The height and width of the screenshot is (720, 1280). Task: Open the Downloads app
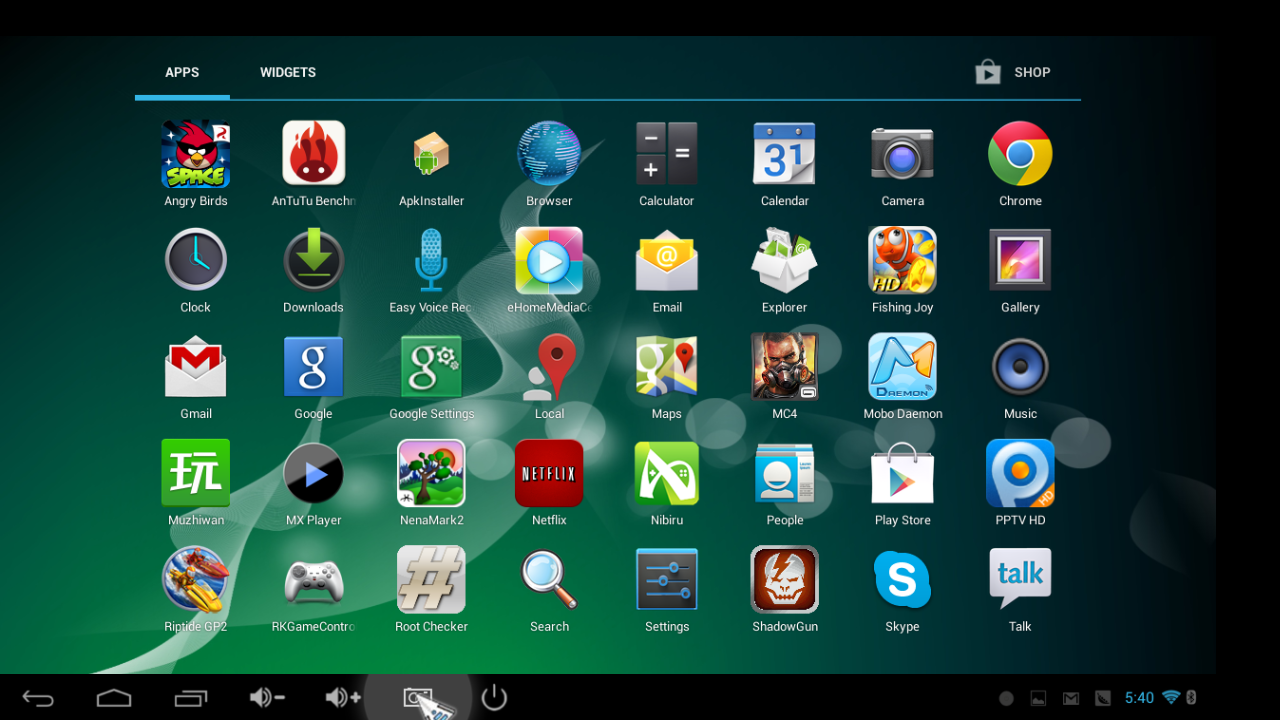[x=314, y=260]
